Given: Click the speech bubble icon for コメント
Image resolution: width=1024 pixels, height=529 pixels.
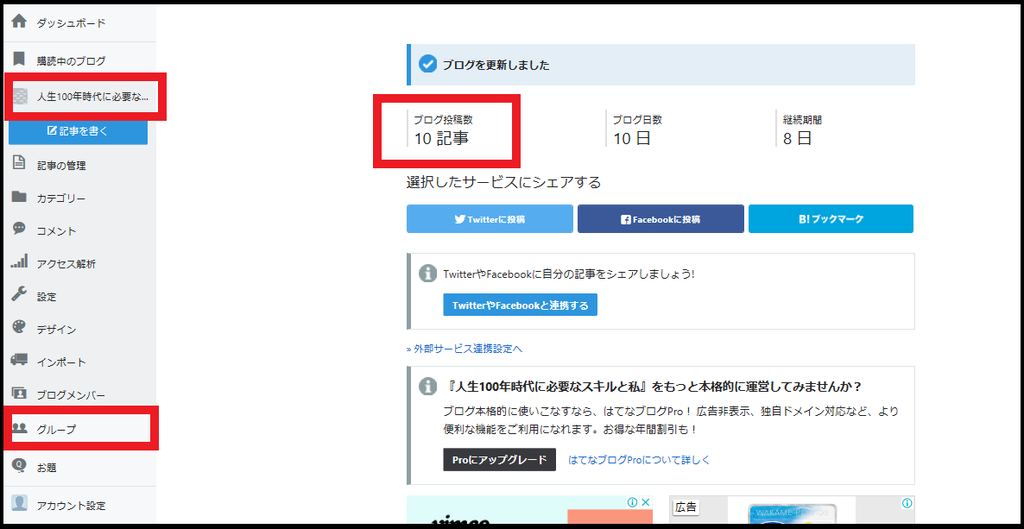Looking at the screenshot, I should pyautogui.click(x=20, y=229).
